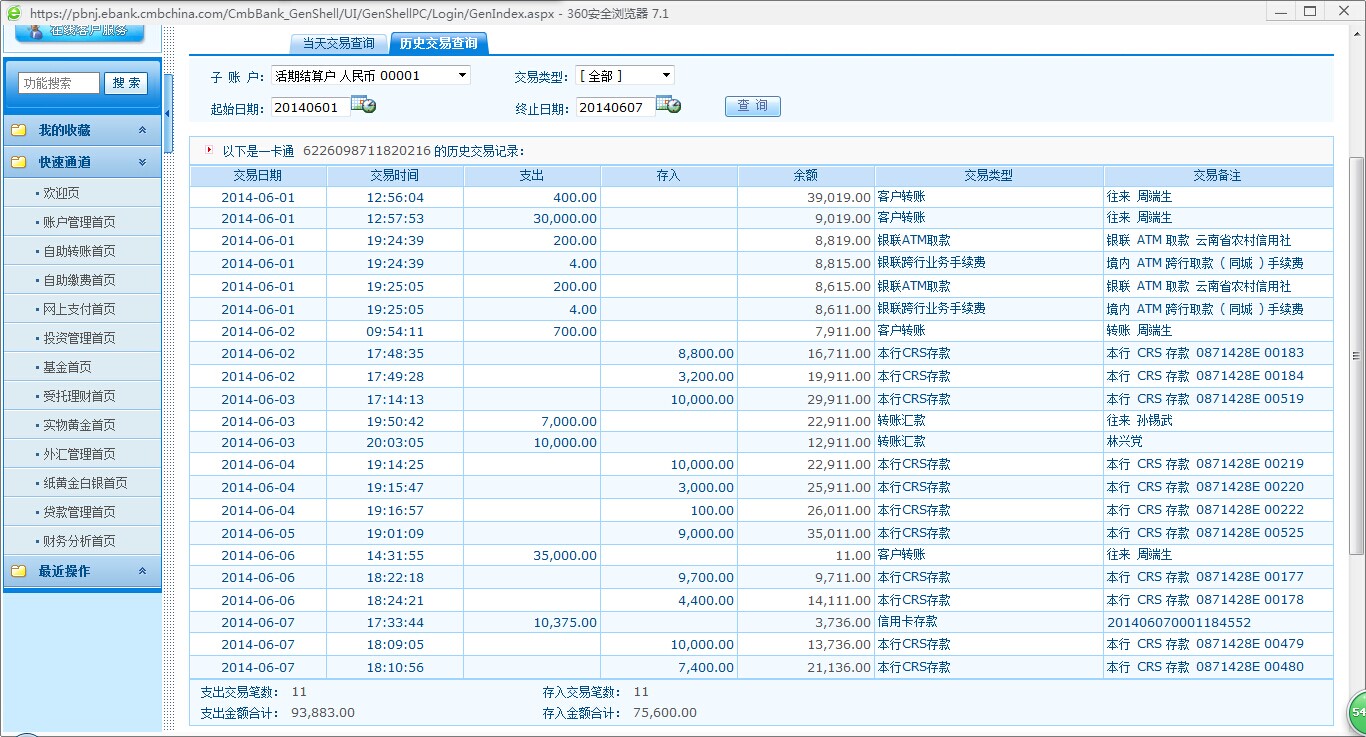The width and height of the screenshot is (1366, 737).
Task: Expand the 我的收藏 section chevron
Action: pyautogui.click(x=142, y=131)
